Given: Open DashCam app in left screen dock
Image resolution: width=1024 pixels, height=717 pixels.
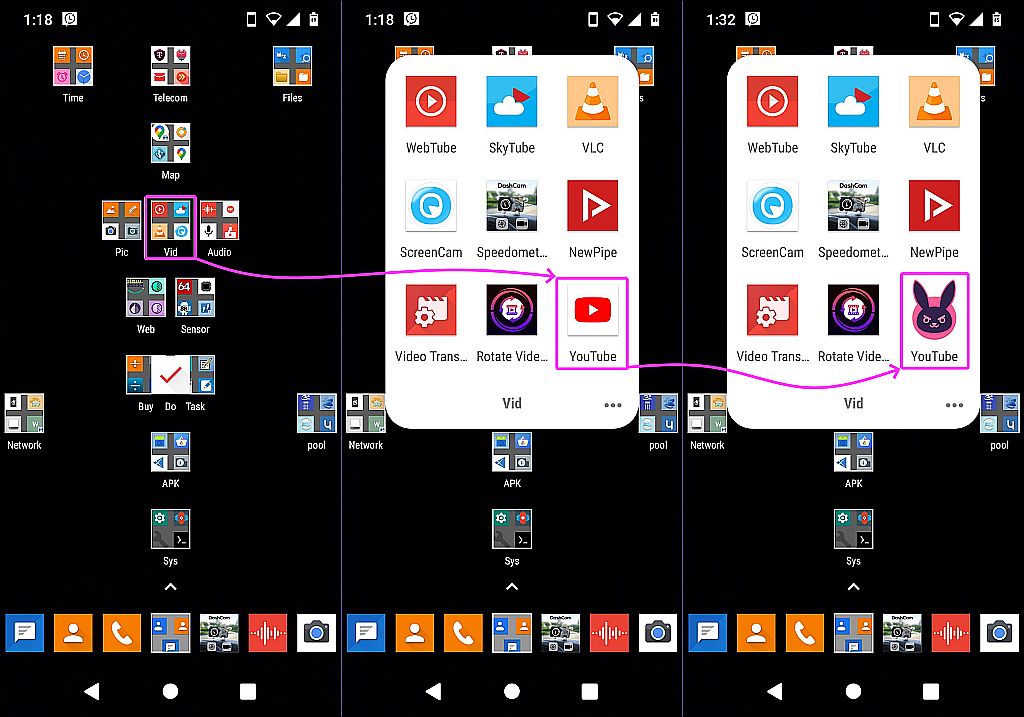Looking at the screenshot, I should 219,633.
